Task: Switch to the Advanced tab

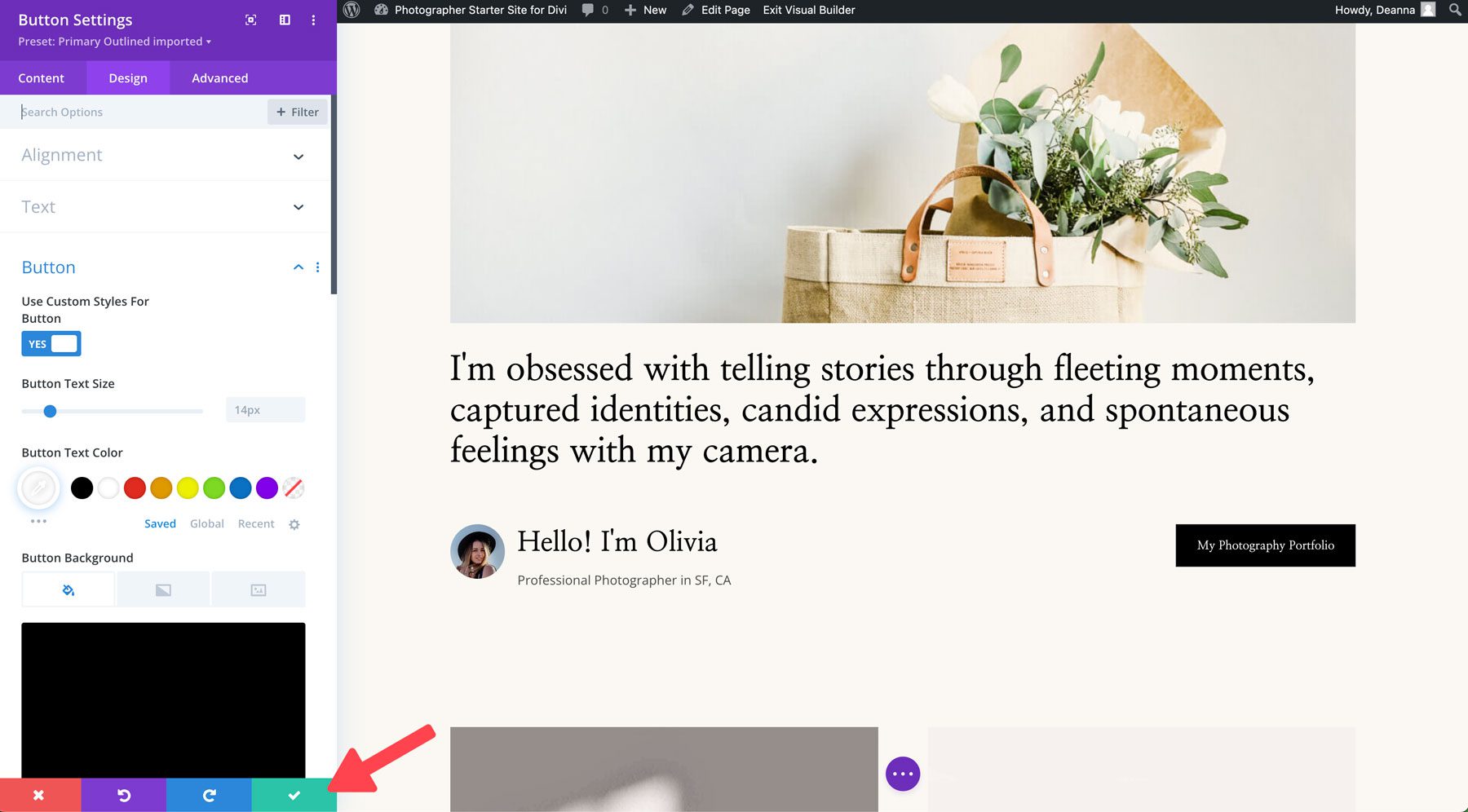Action: (219, 77)
